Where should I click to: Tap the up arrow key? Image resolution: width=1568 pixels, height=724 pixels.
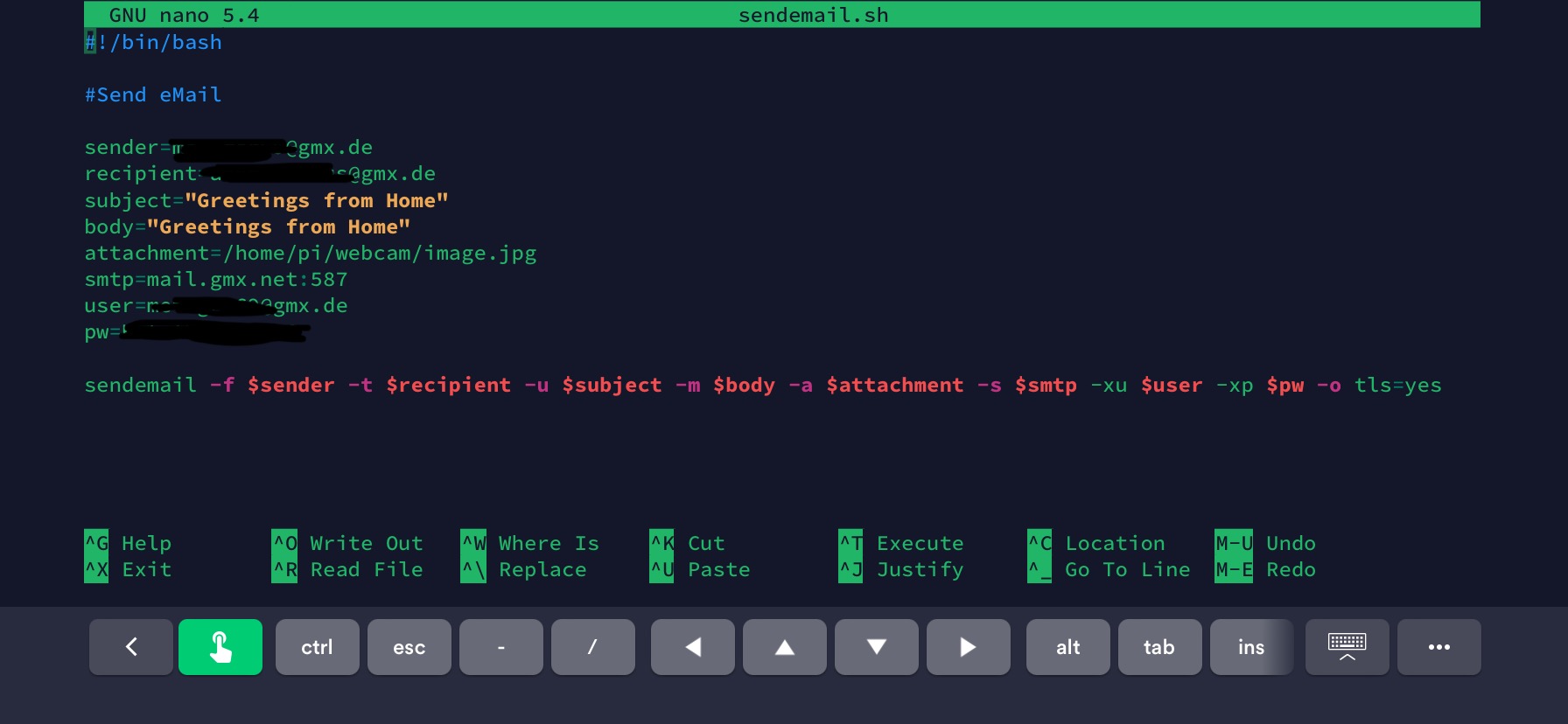pyautogui.click(x=785, y=647)
